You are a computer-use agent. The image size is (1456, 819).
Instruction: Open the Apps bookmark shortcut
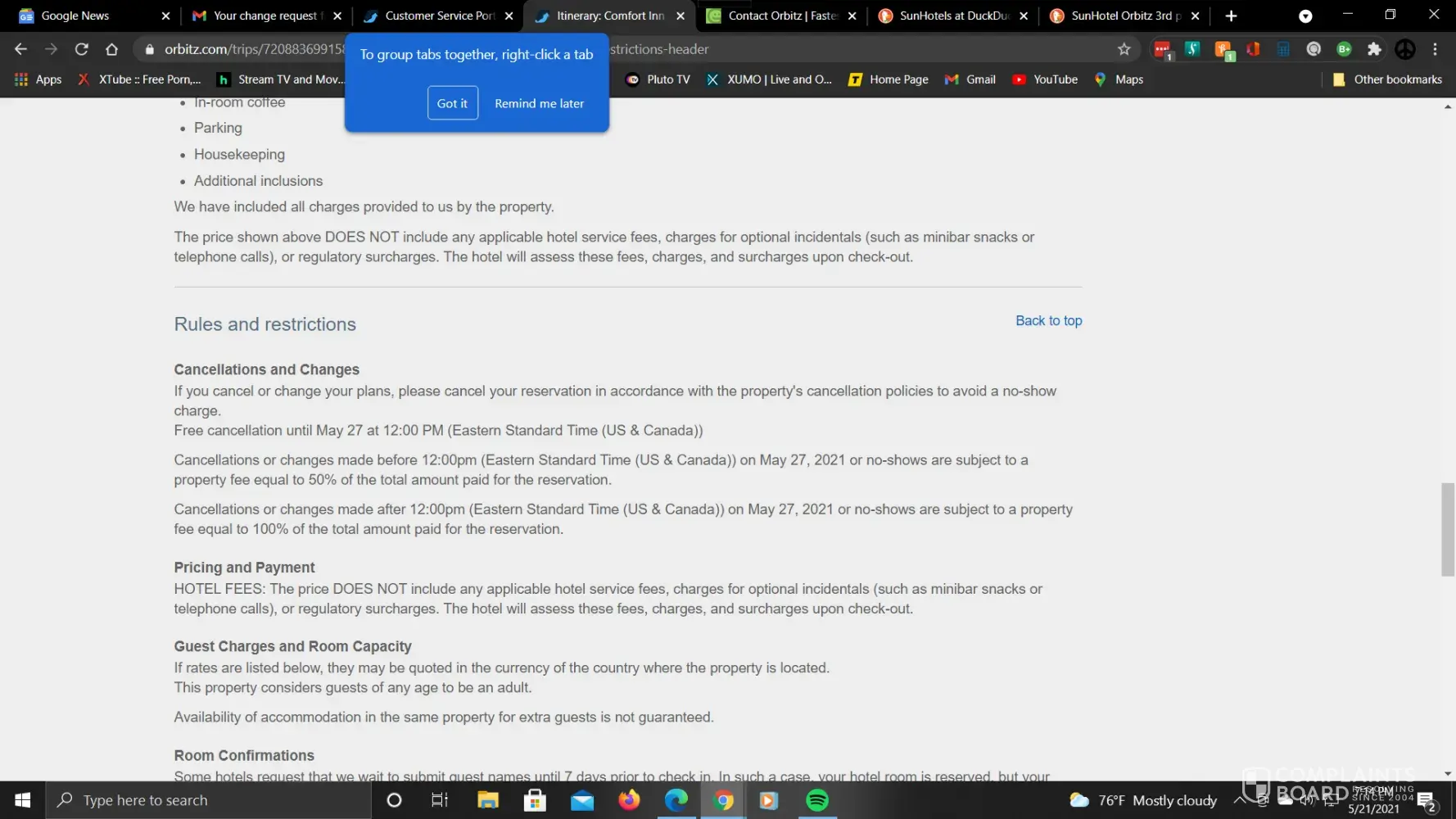(38, 79)
